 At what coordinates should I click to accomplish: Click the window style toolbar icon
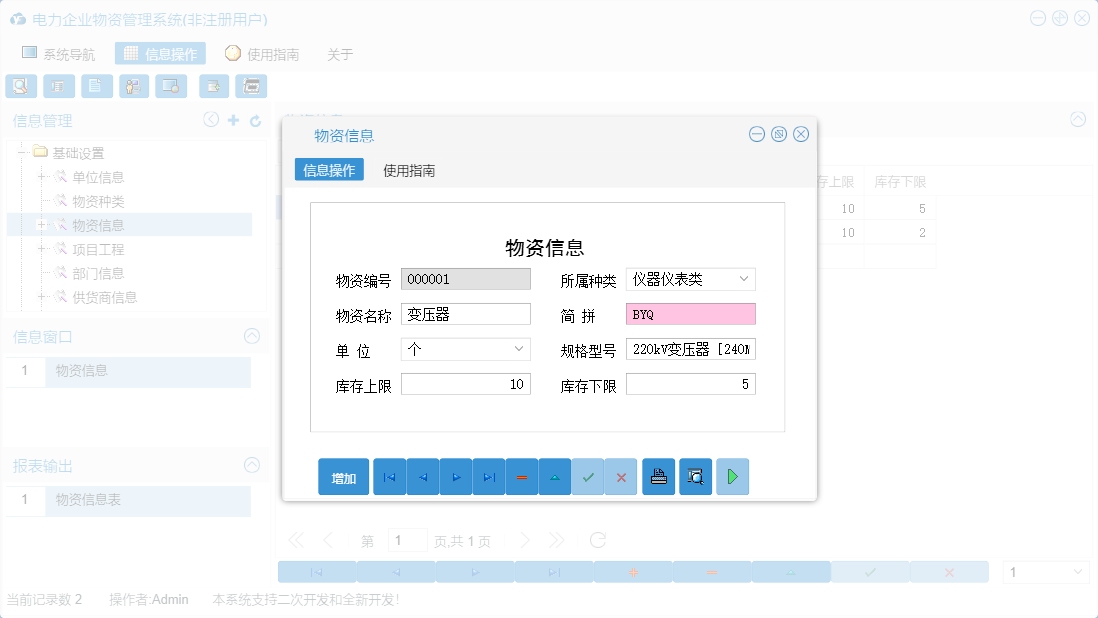[170, 86]
